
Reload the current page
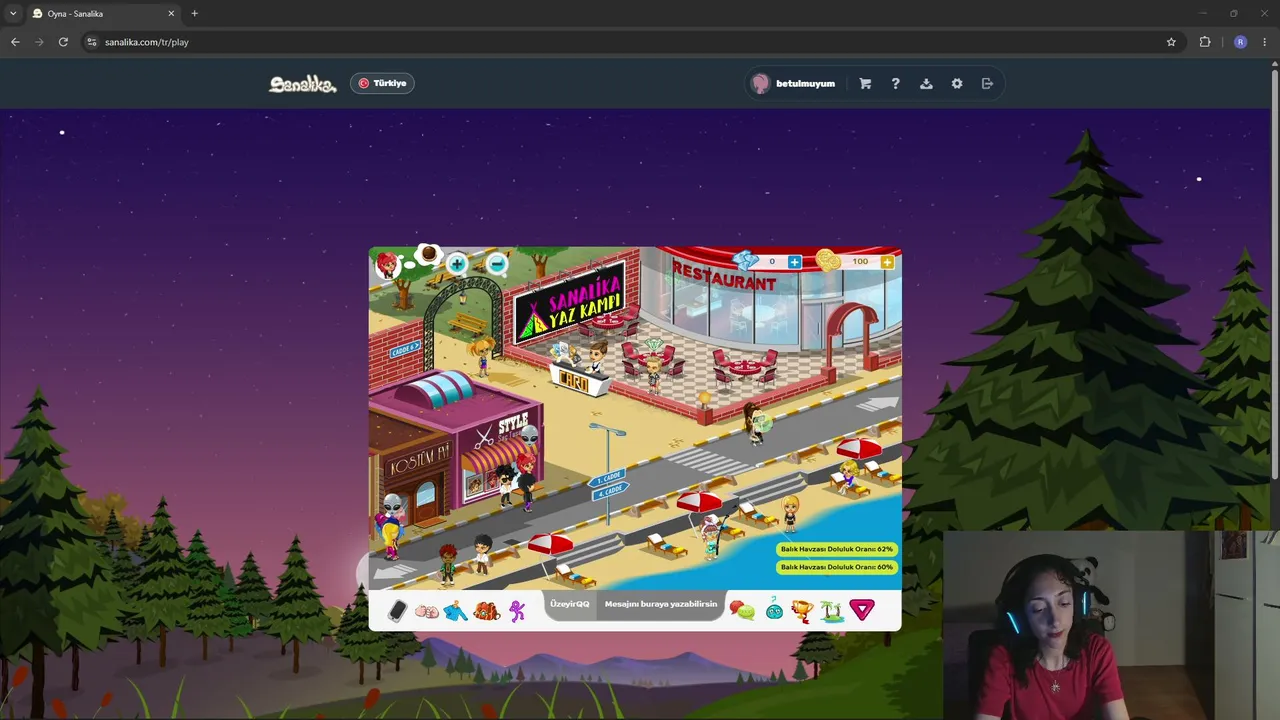tap(63, 42)
